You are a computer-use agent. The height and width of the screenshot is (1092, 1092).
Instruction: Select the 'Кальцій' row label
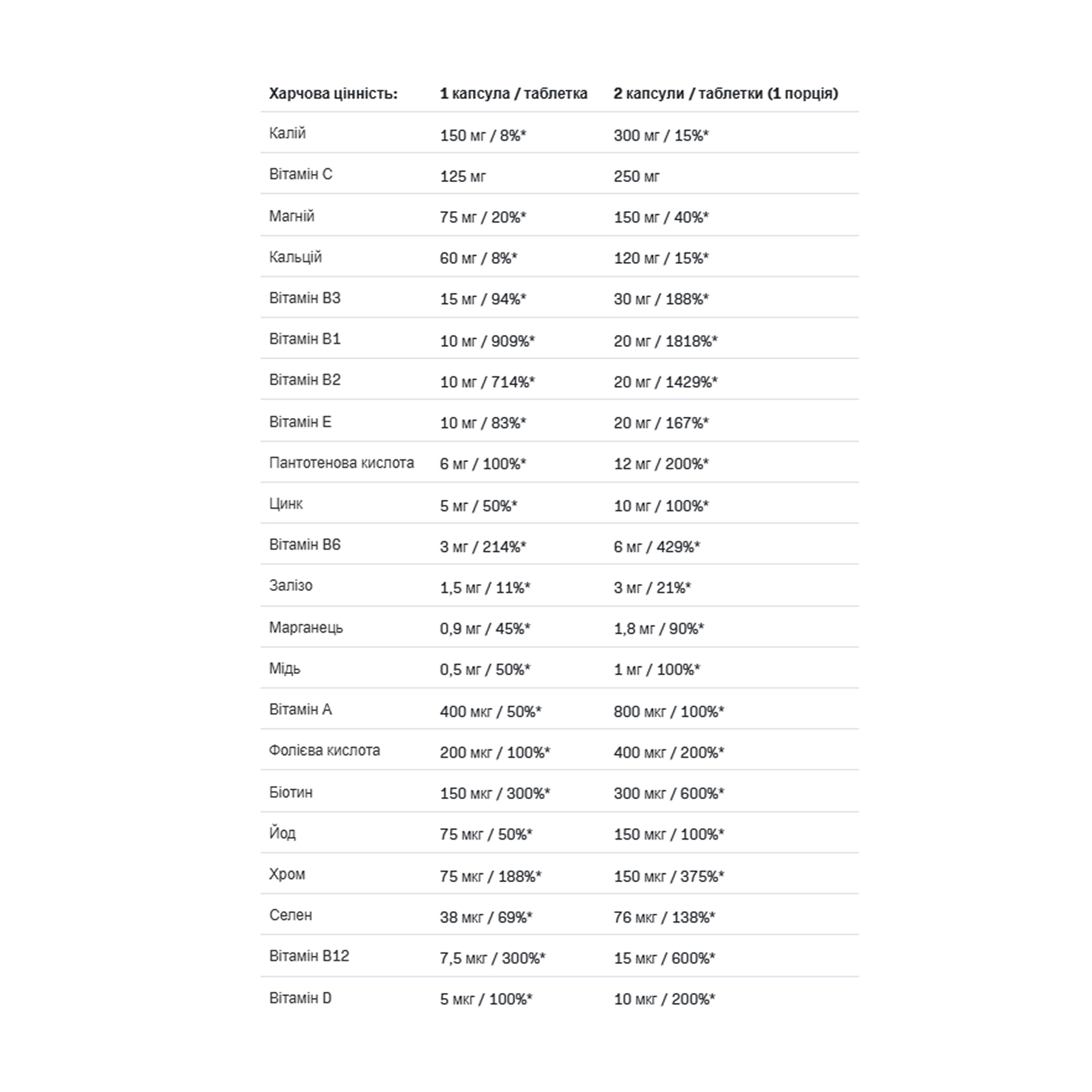click(295, 257)
